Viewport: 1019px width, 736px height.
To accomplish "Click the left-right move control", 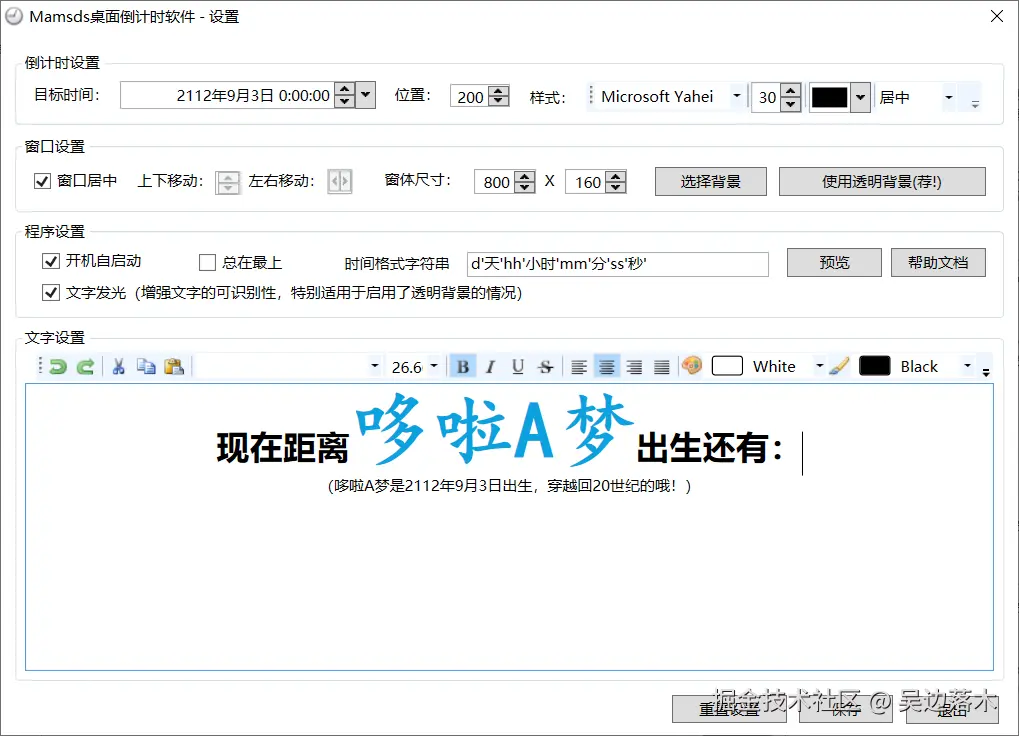I will tap(340, 181).
